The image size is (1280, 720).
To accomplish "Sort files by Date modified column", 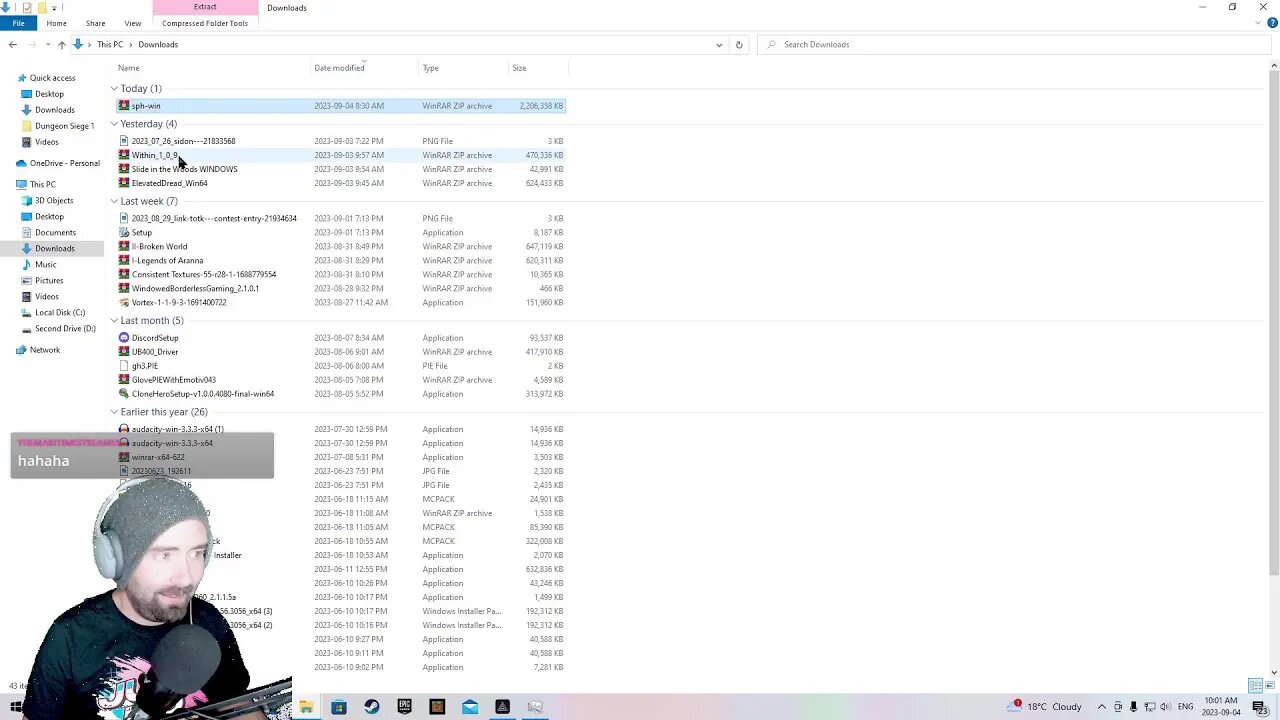I will 340,68.
